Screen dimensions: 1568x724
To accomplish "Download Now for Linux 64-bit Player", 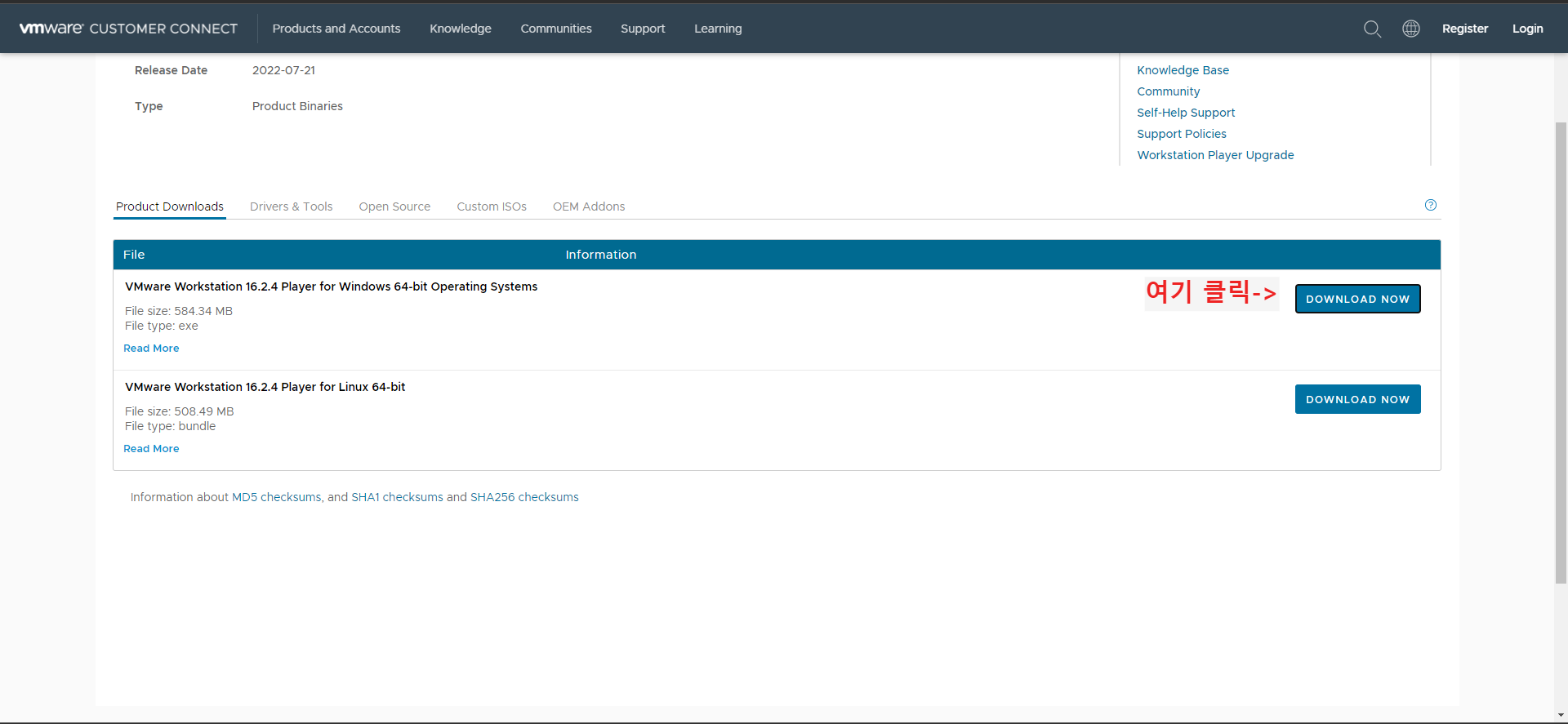I will coord(1357,399).
